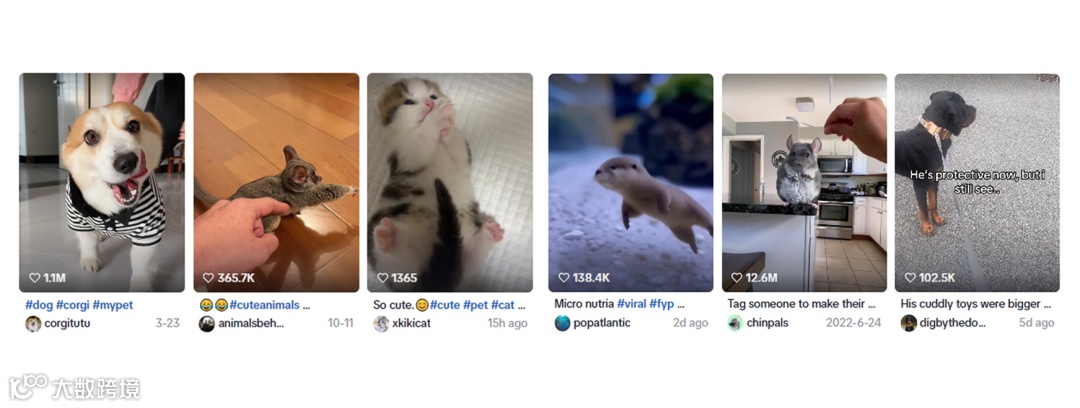Open the #mypet hashtag
This screenshot has width=1080, height=408.
[x=112, y=305]
